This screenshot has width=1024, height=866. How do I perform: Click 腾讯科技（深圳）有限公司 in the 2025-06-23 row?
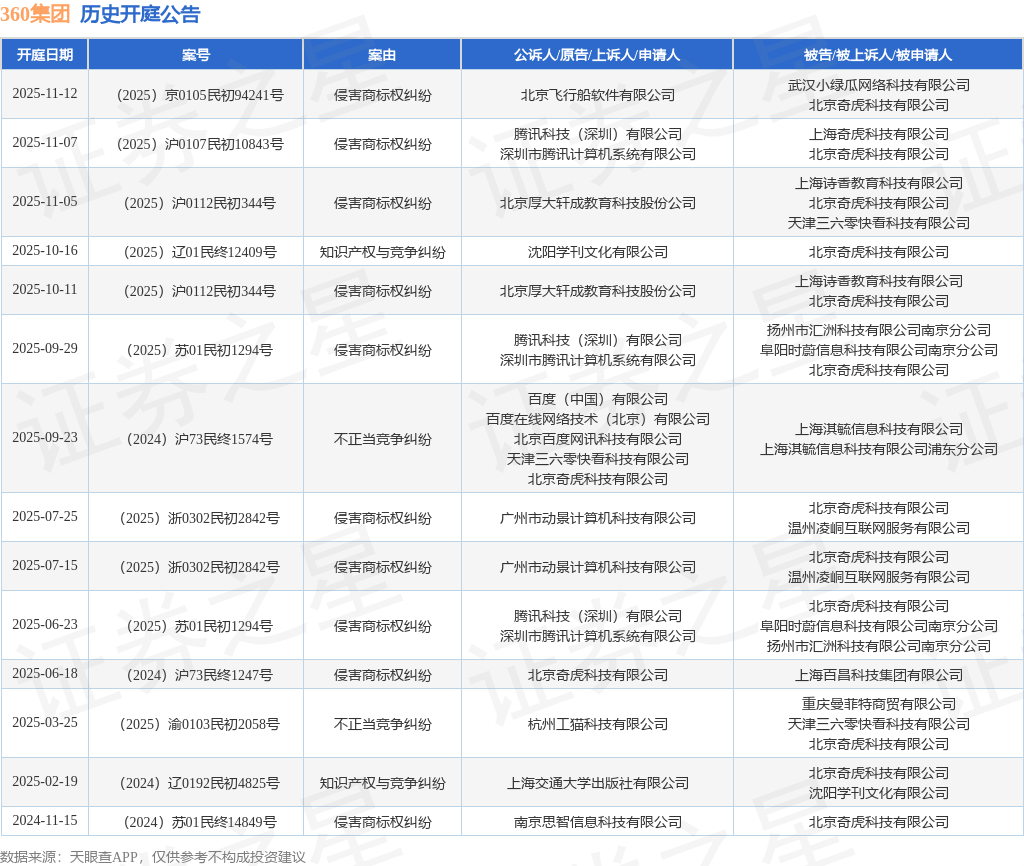[x=597, y=616]
